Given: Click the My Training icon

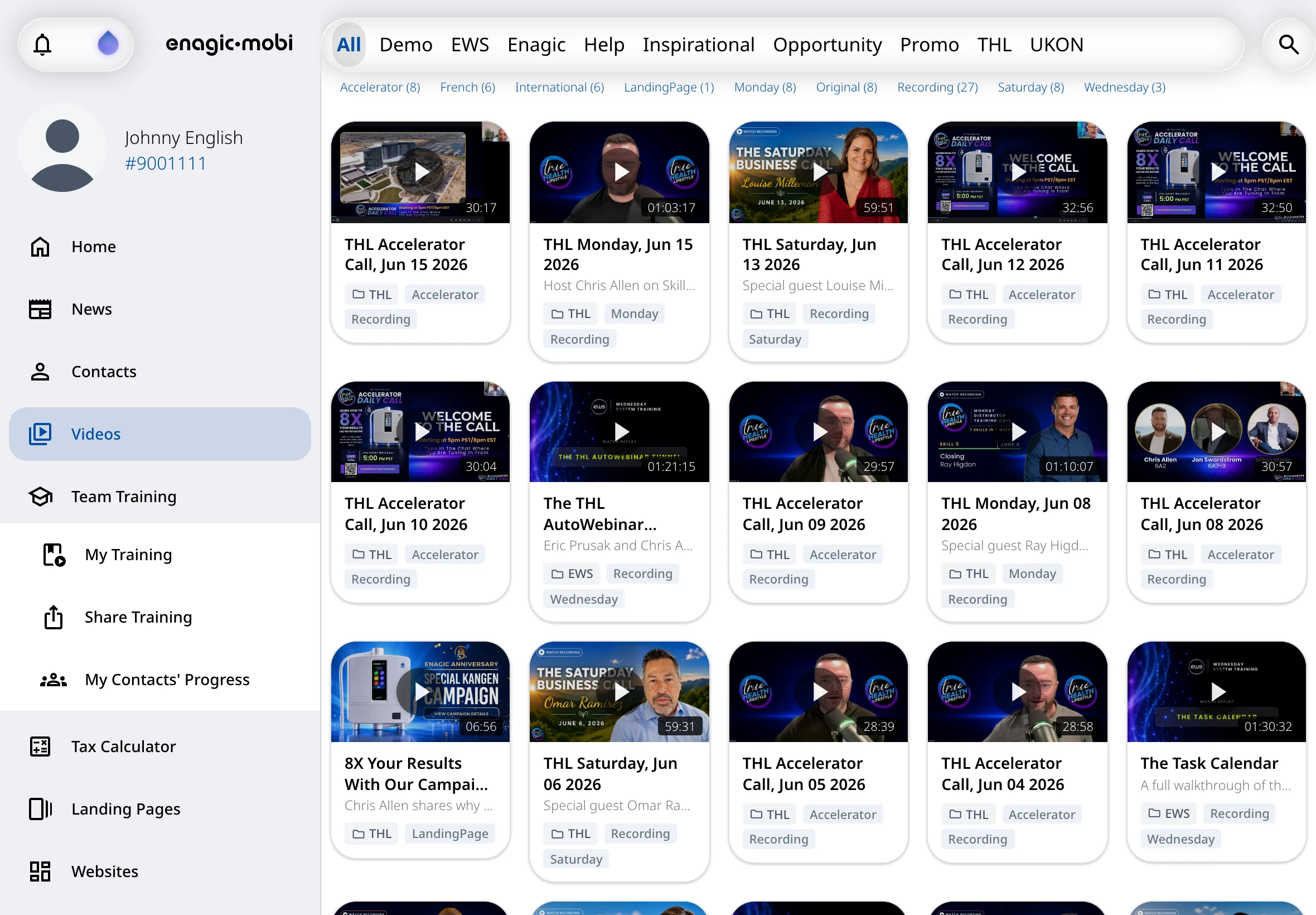Looking at the screenshot, I should coord(54,555).
